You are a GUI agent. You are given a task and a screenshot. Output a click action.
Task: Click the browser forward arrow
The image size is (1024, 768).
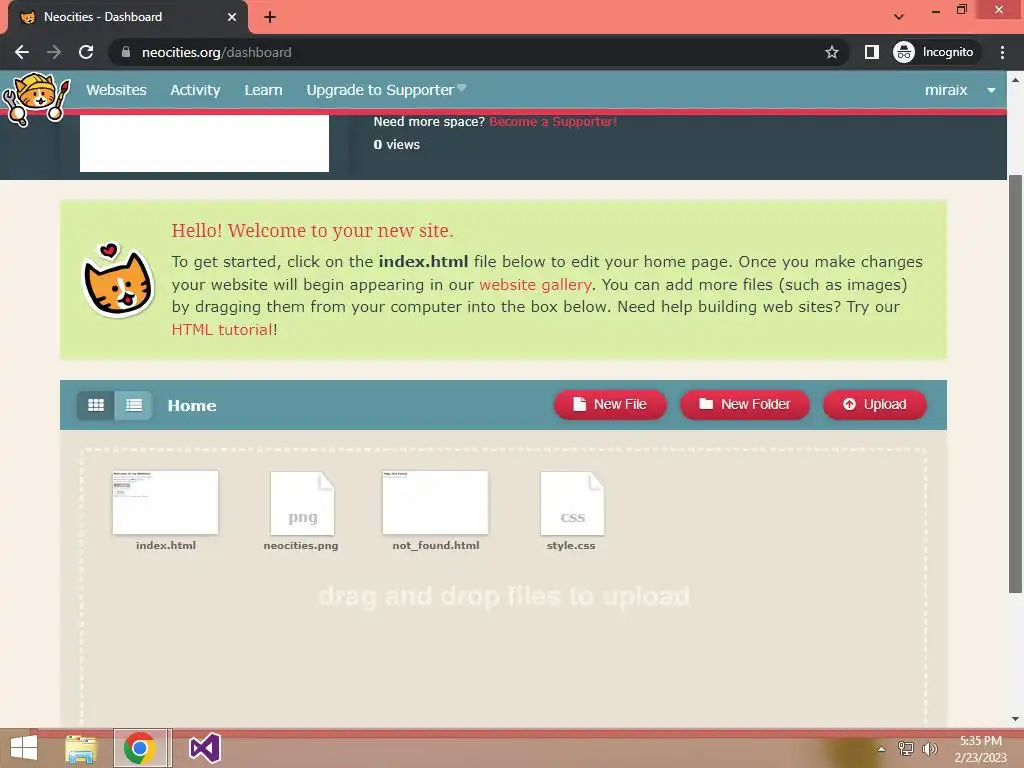click(x=54, y=52)
